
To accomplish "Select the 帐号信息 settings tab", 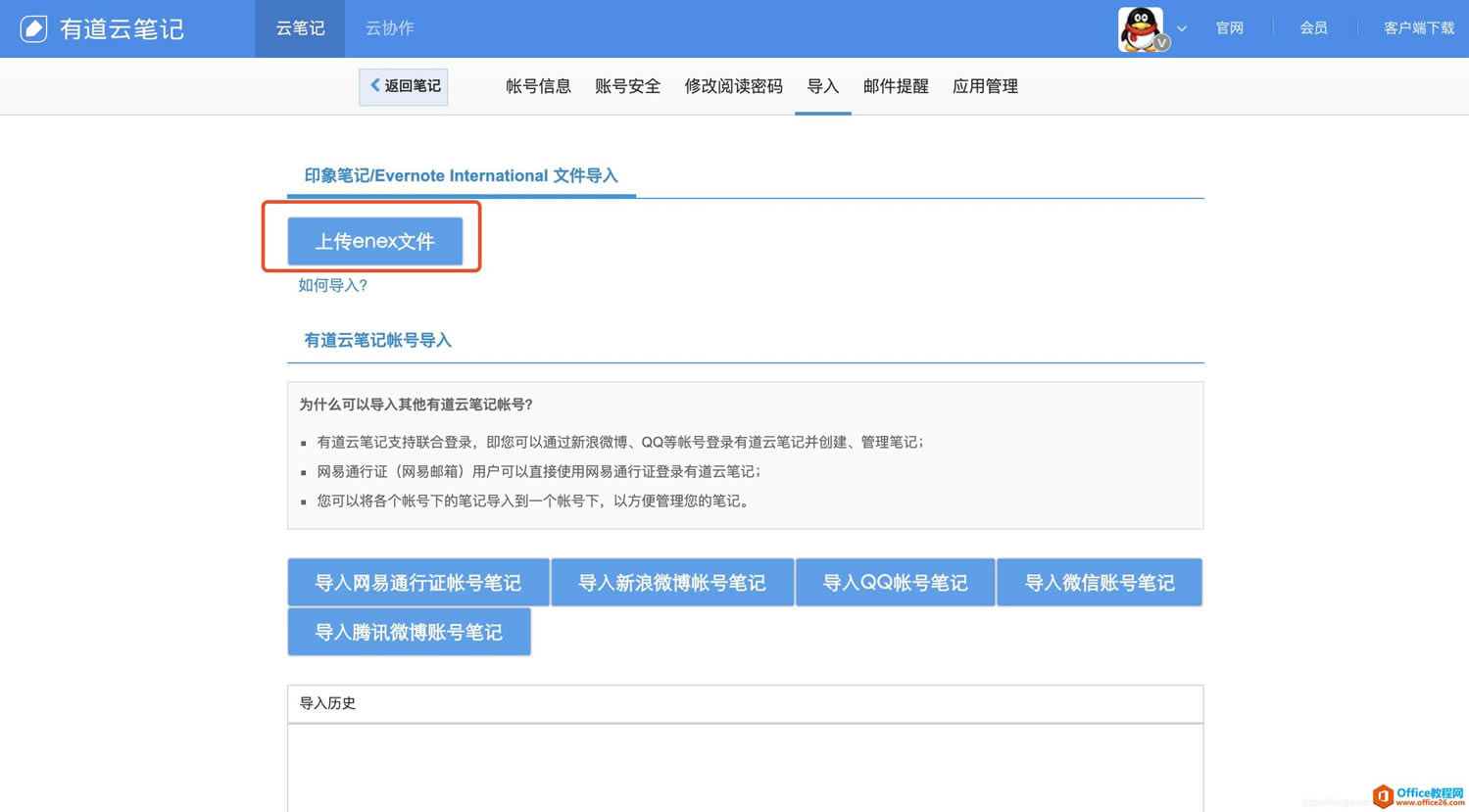I will [538, 86].
